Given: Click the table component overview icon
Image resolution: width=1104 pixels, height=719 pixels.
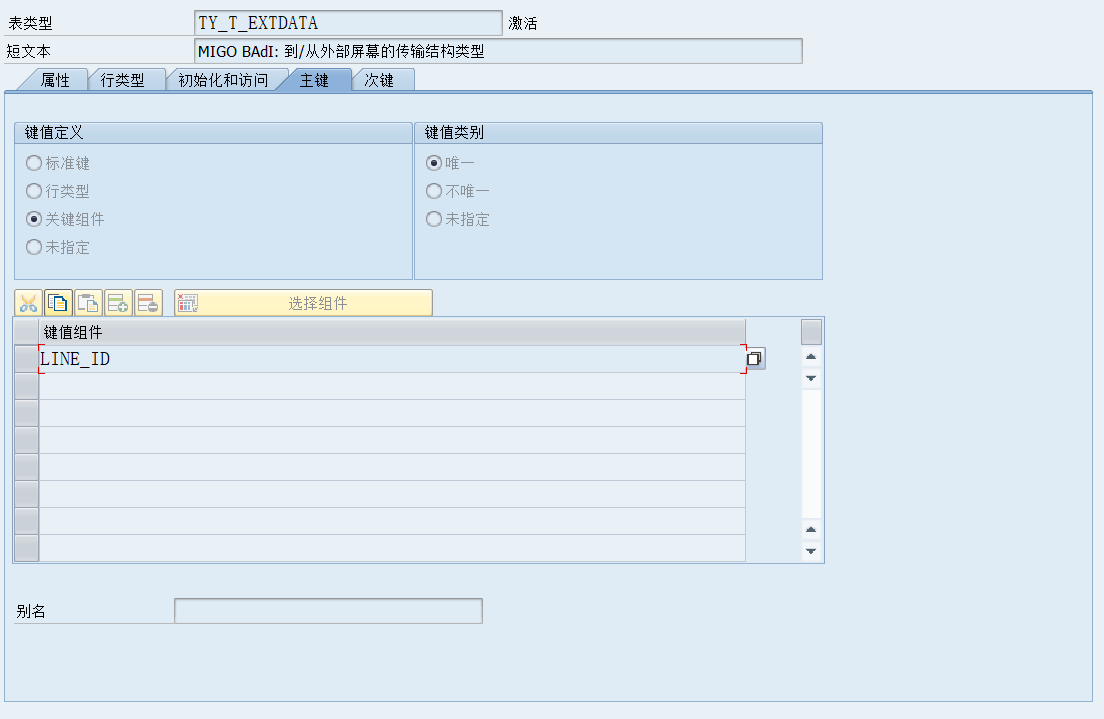Looking at the screenshot, I should (186, 302).
